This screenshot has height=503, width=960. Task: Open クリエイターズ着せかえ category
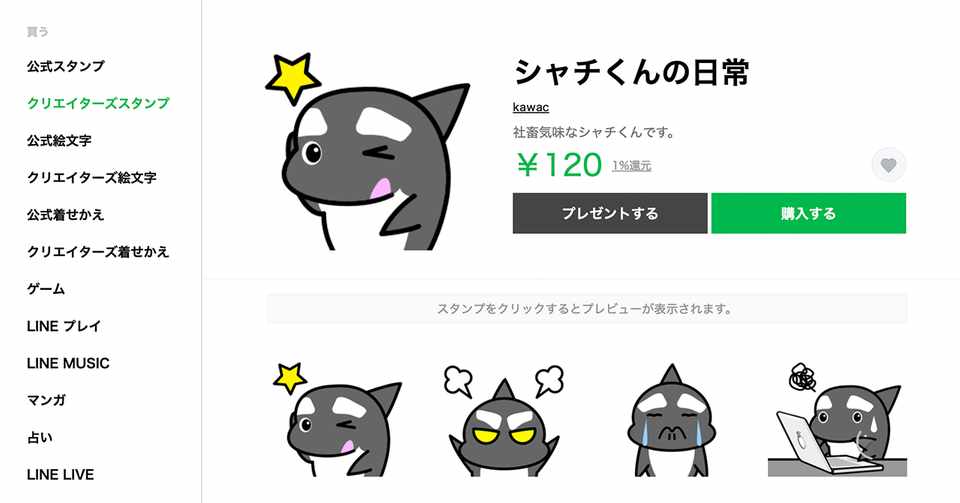click(98, 252)
